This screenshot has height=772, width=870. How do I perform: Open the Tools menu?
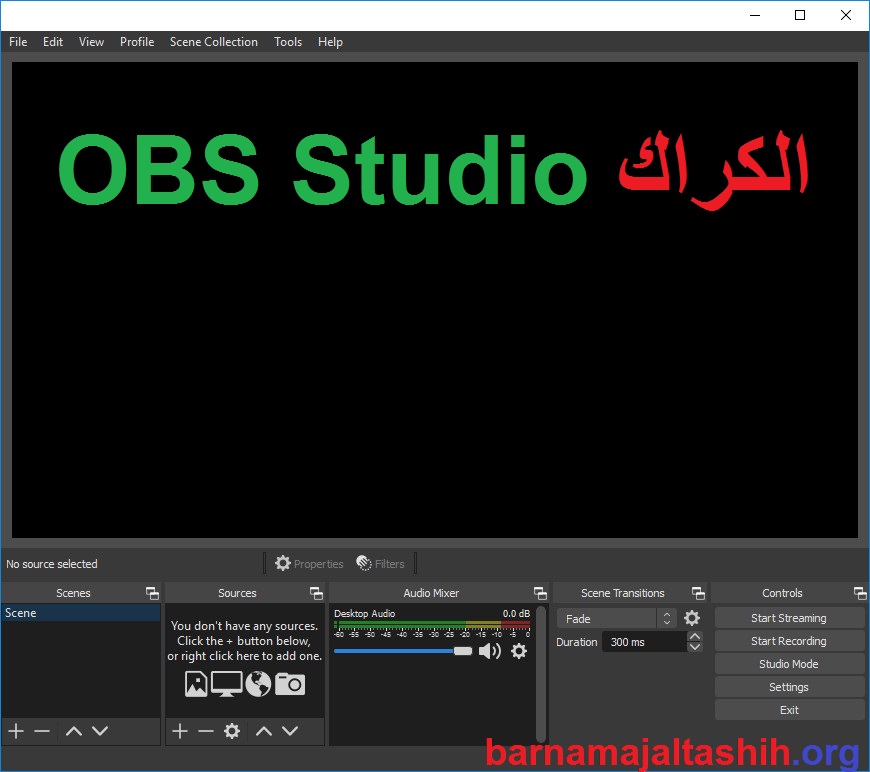pyautogui.click(x=288, y=42)
